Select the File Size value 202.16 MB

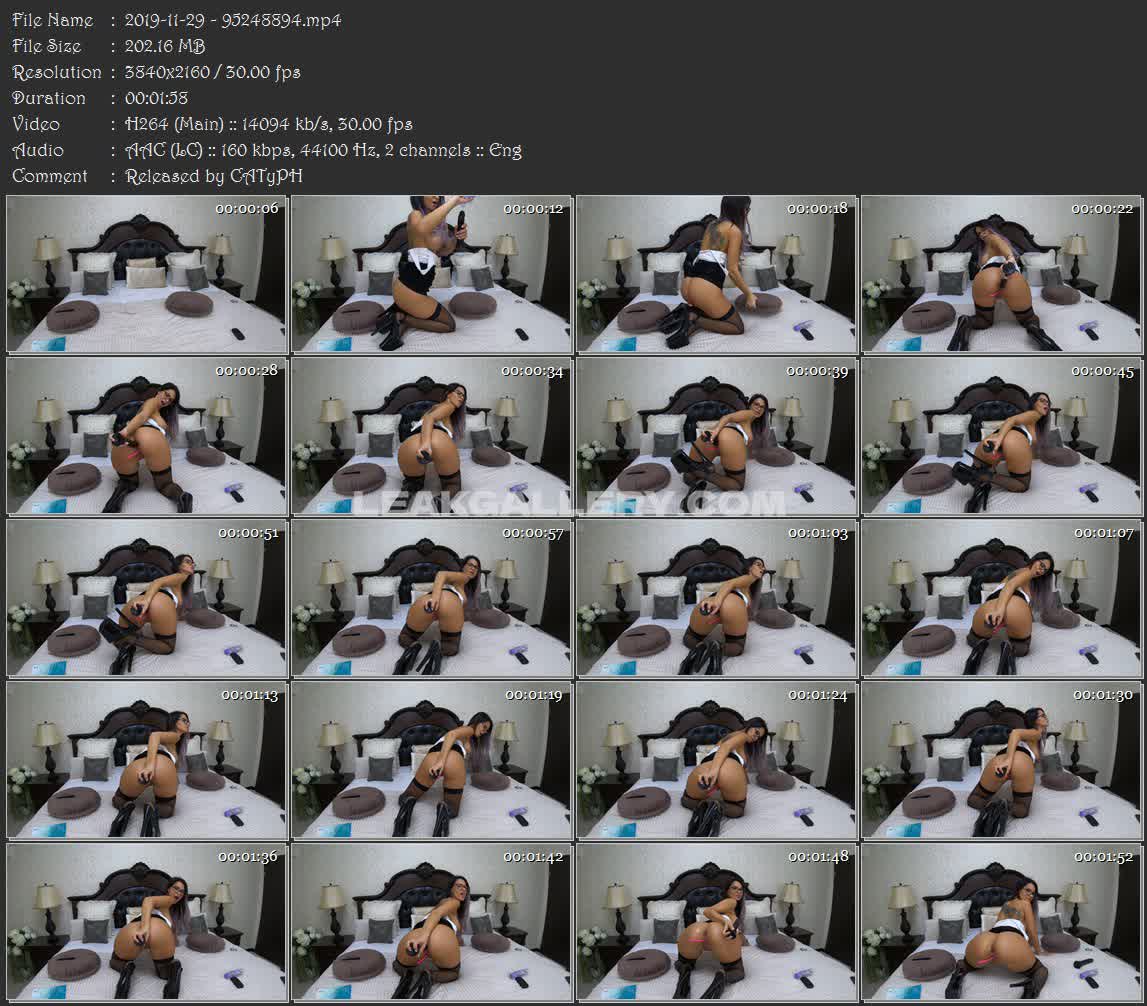(165, 46)
